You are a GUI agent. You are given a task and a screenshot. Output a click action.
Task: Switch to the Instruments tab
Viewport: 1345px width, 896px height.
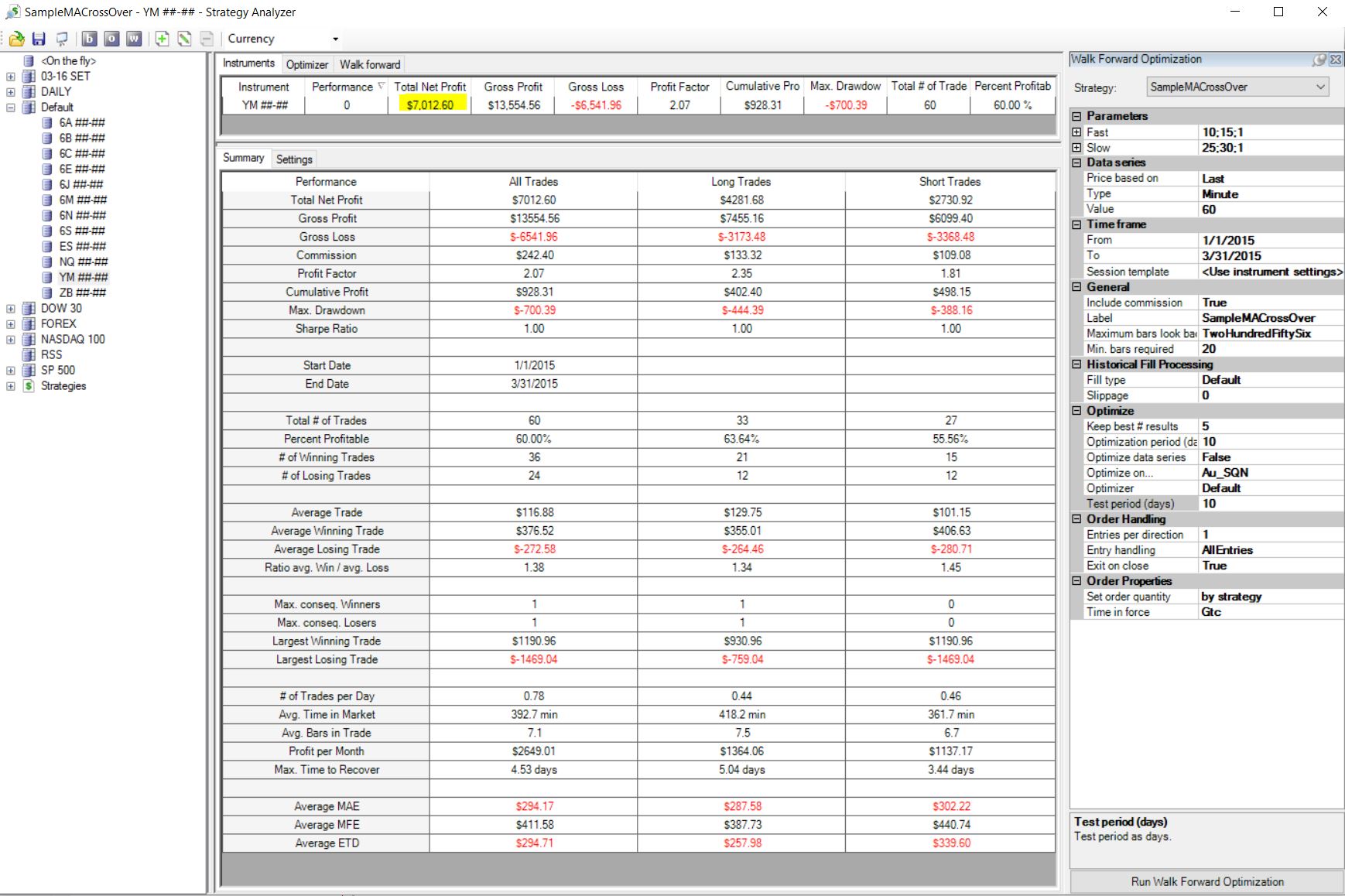point(248,63)
